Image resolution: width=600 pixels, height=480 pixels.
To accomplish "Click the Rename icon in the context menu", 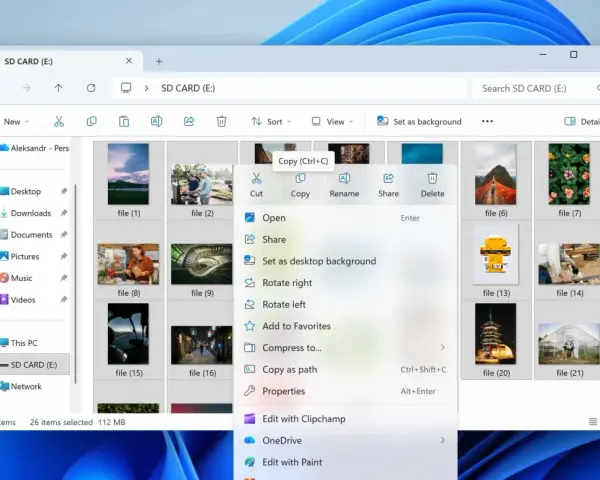I will point(344,178).
